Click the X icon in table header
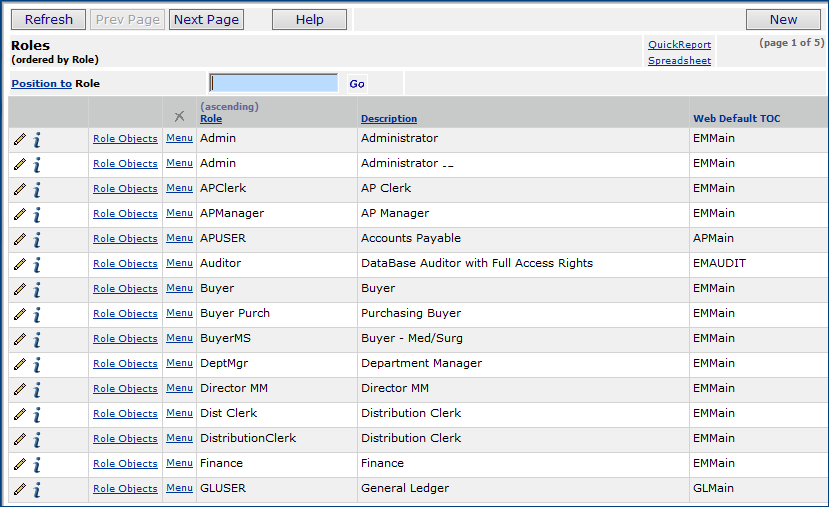The height and width of the screenshot is (507, 829). [x=179, y=117]
